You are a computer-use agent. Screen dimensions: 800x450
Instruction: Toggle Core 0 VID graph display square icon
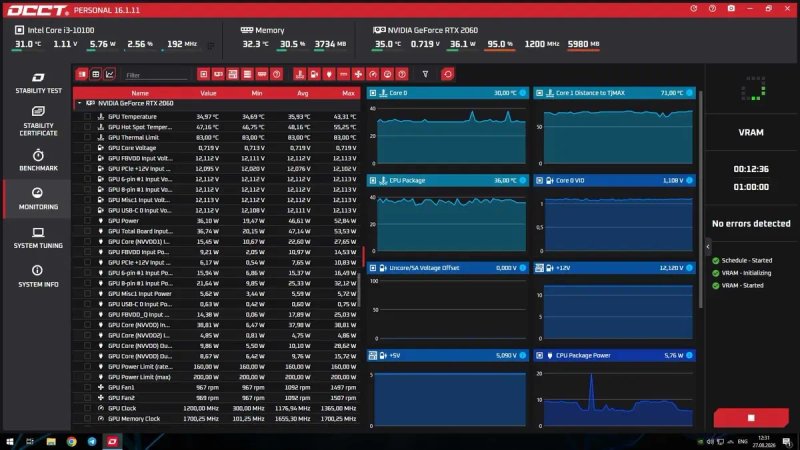coord(539,180)
